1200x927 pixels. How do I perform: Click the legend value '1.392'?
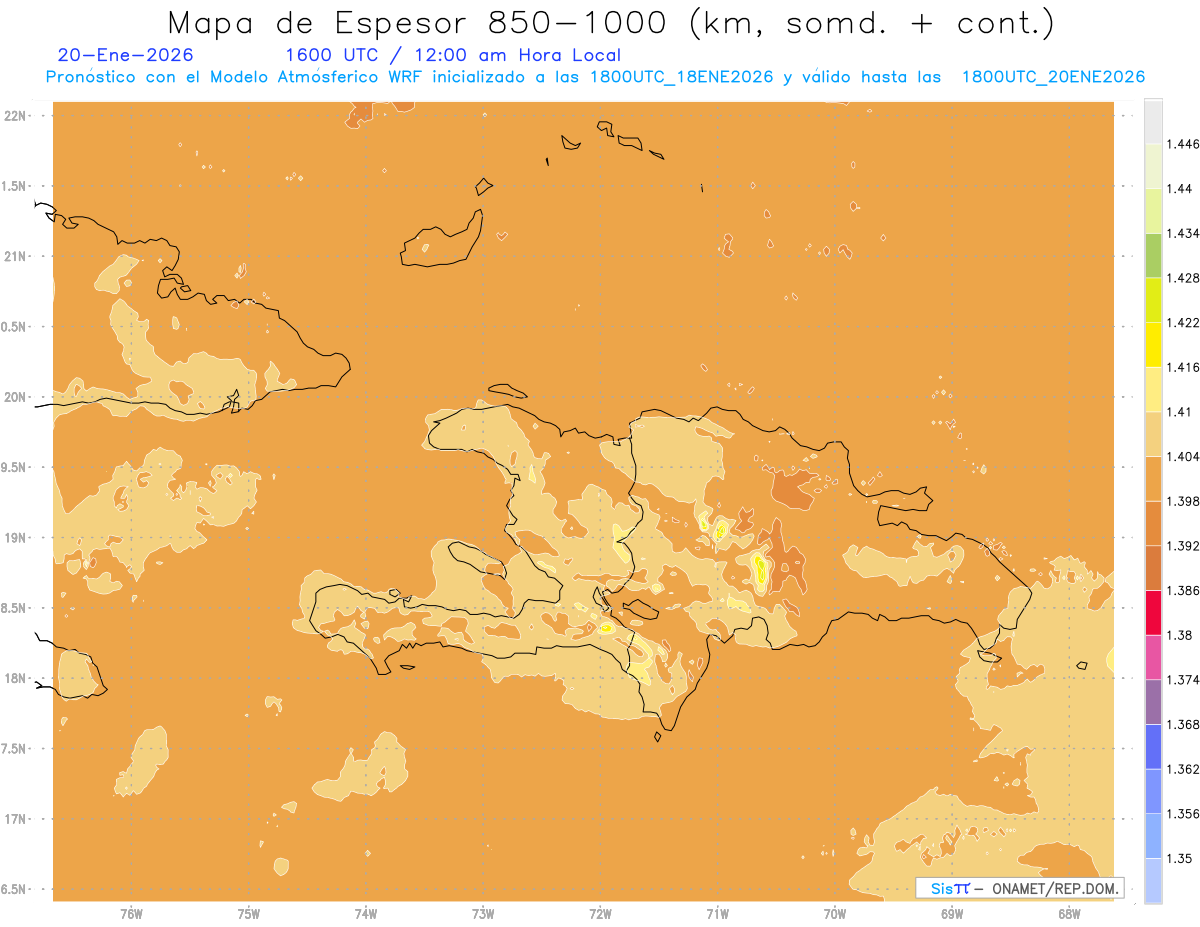click(x=1183, y=546)
